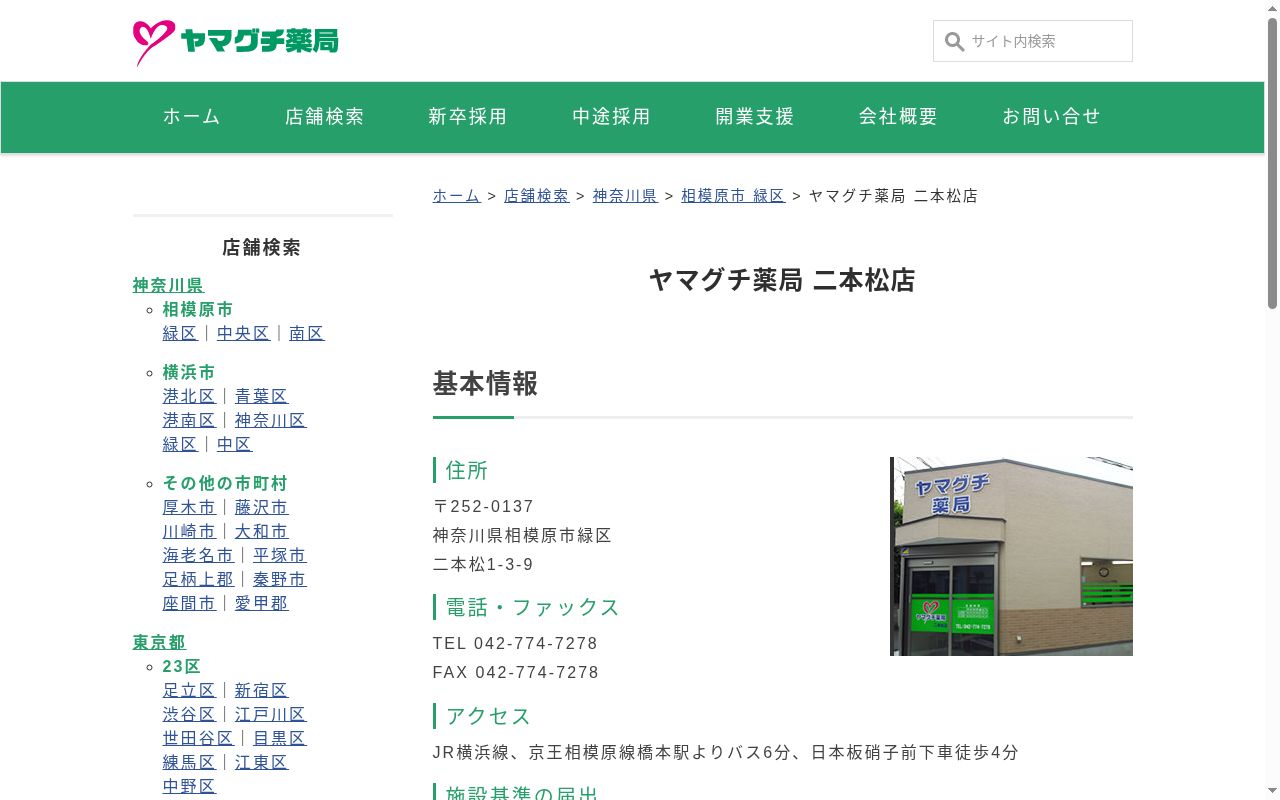Open the 開業支援 menu item

755,117
